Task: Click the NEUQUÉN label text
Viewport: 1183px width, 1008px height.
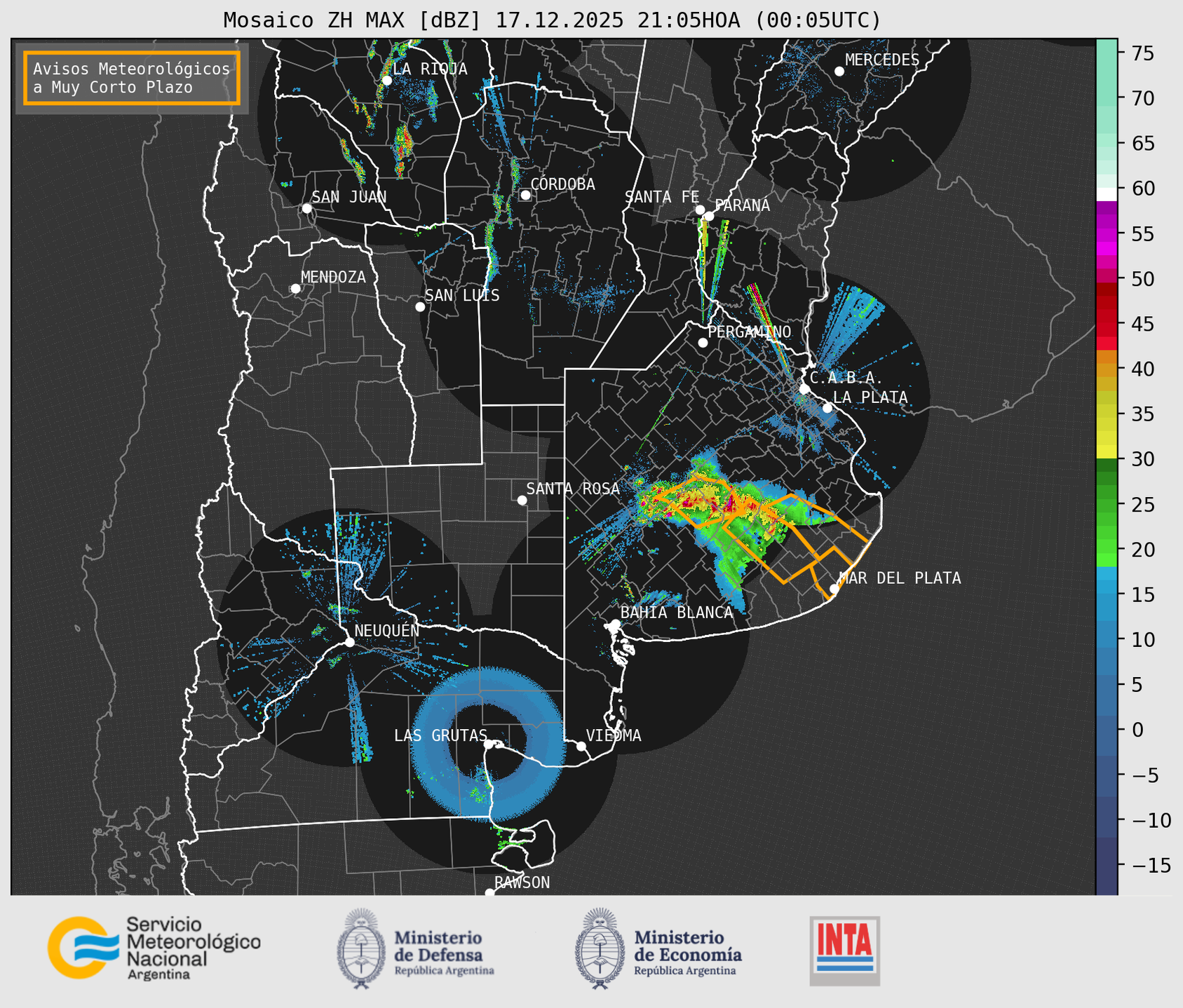Action: point(386,630)
